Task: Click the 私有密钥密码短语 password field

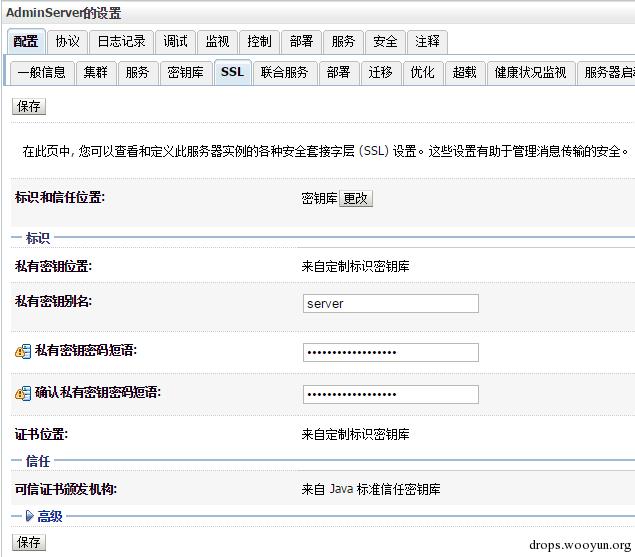Action: 390,352
